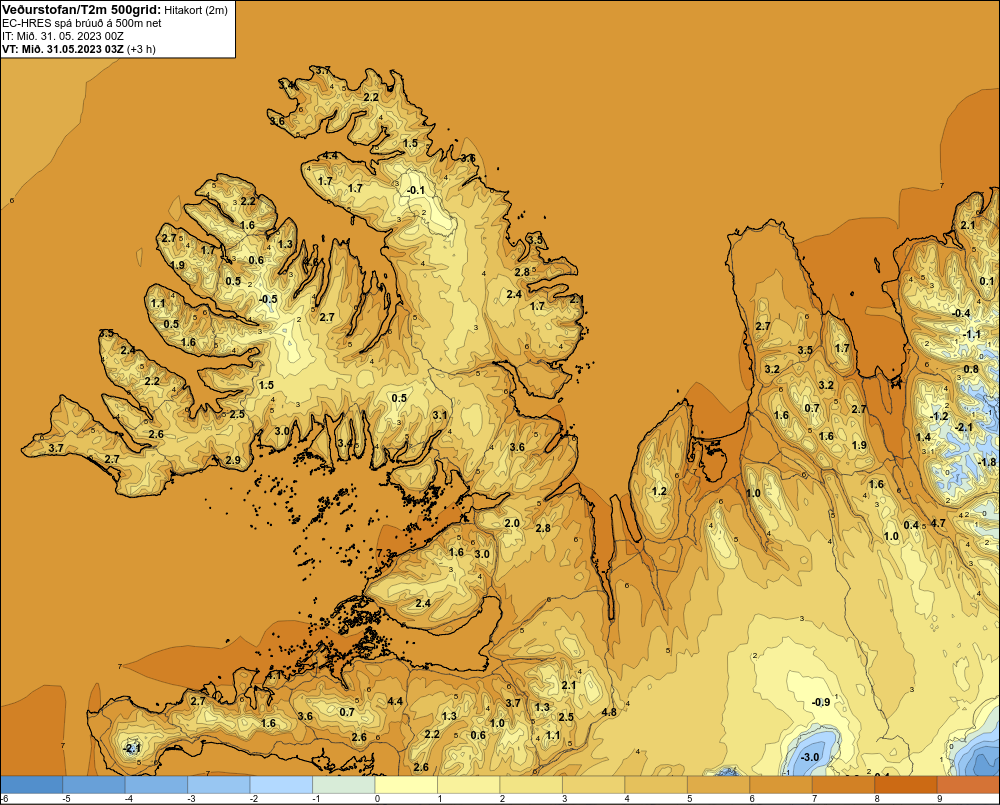Click the VT: Mið. 31.05.2023 03Z valid time

[63, 49]
